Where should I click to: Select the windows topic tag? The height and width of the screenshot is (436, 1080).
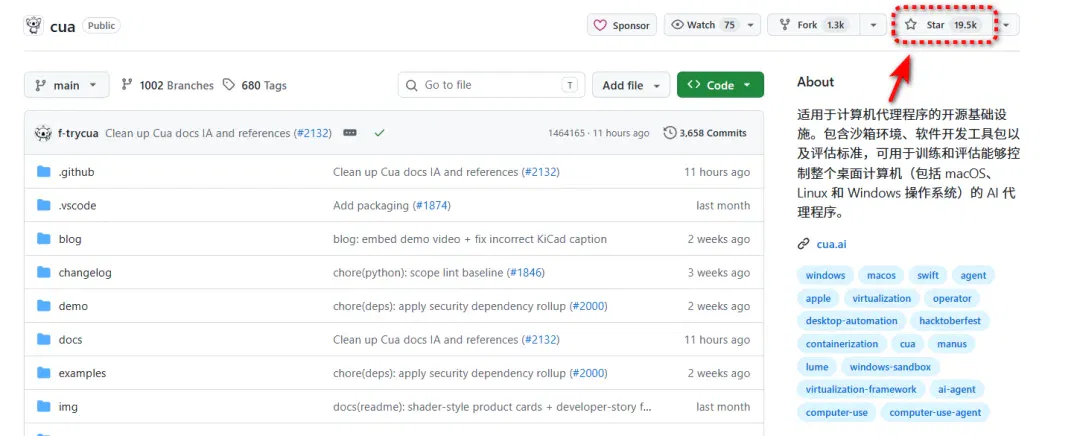825,276
